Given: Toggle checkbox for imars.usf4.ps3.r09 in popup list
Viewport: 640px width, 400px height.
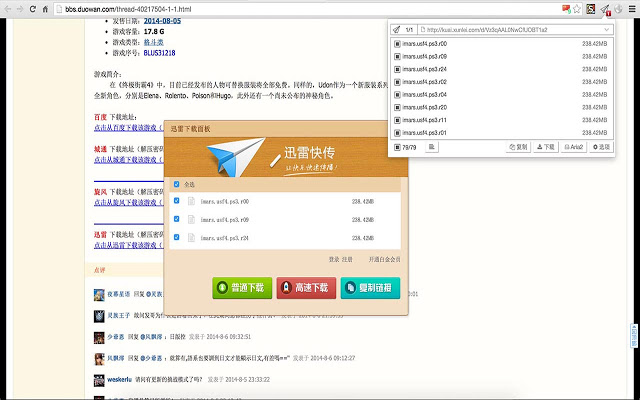Looking at the screenshot, I should [397, 56].
